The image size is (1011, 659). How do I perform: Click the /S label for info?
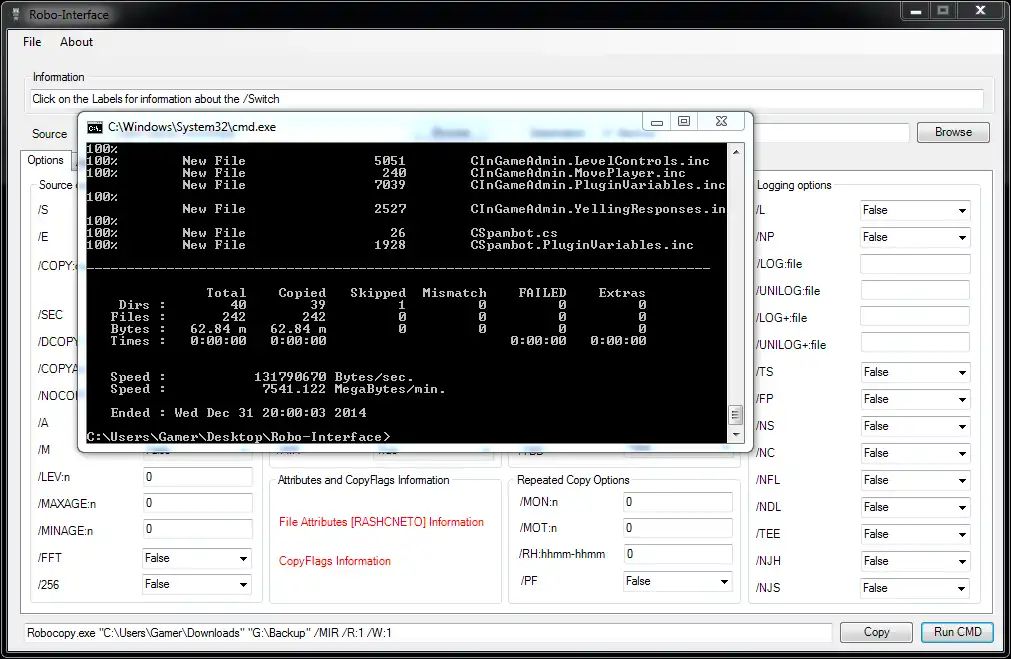[43, 210]
